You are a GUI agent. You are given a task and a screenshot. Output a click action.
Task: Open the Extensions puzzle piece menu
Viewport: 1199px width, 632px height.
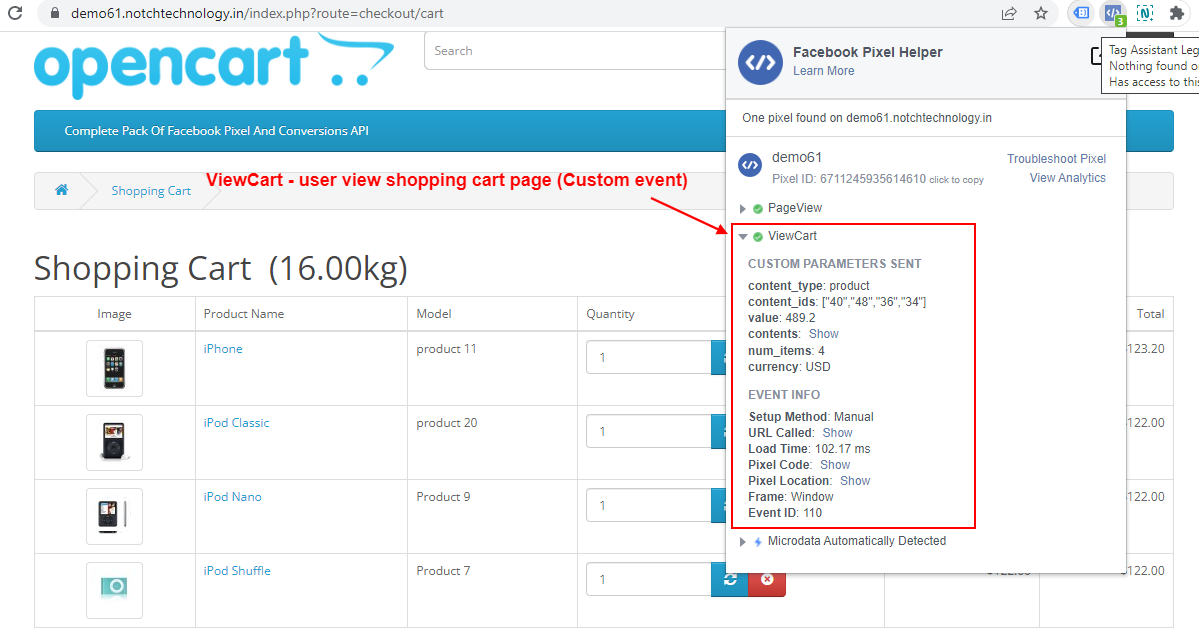click(x=1177, y=13)
